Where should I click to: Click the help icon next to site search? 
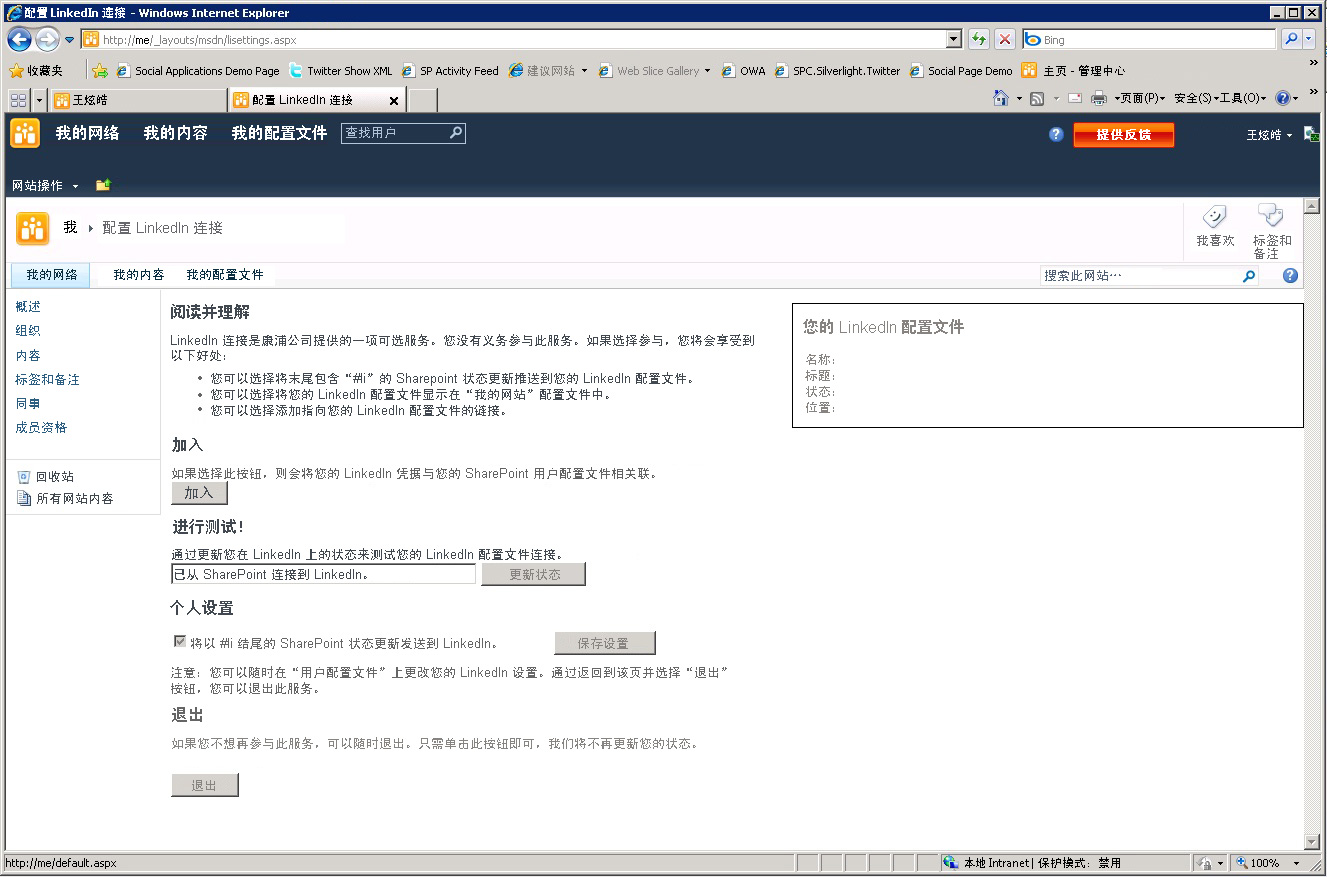[x=1290, y=276]
